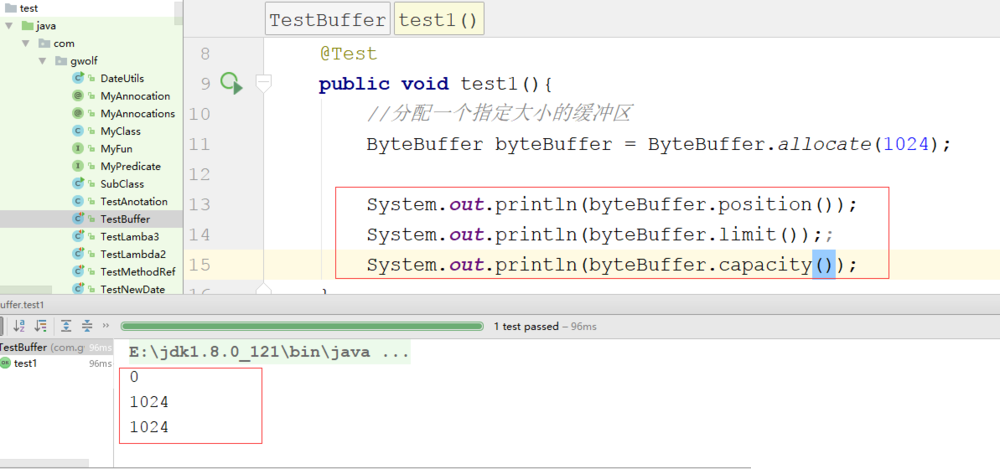Click the MyAnnocation annotation icon
Image resolution: width=1000 pixels, height=469 pixels.
[78, 96]
